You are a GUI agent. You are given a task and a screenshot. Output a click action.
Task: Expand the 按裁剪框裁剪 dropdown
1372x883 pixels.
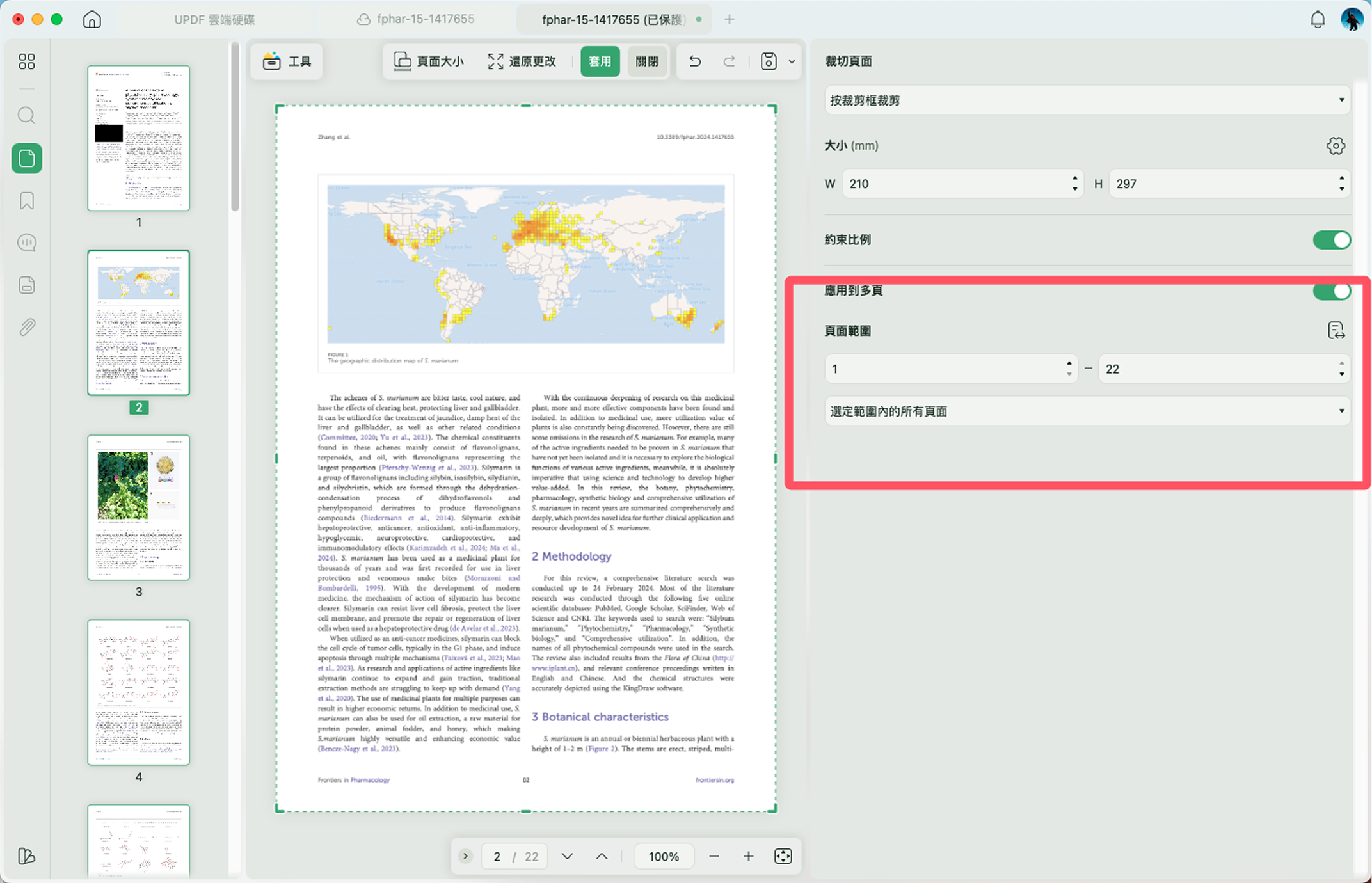click(x=1087, y=100)
